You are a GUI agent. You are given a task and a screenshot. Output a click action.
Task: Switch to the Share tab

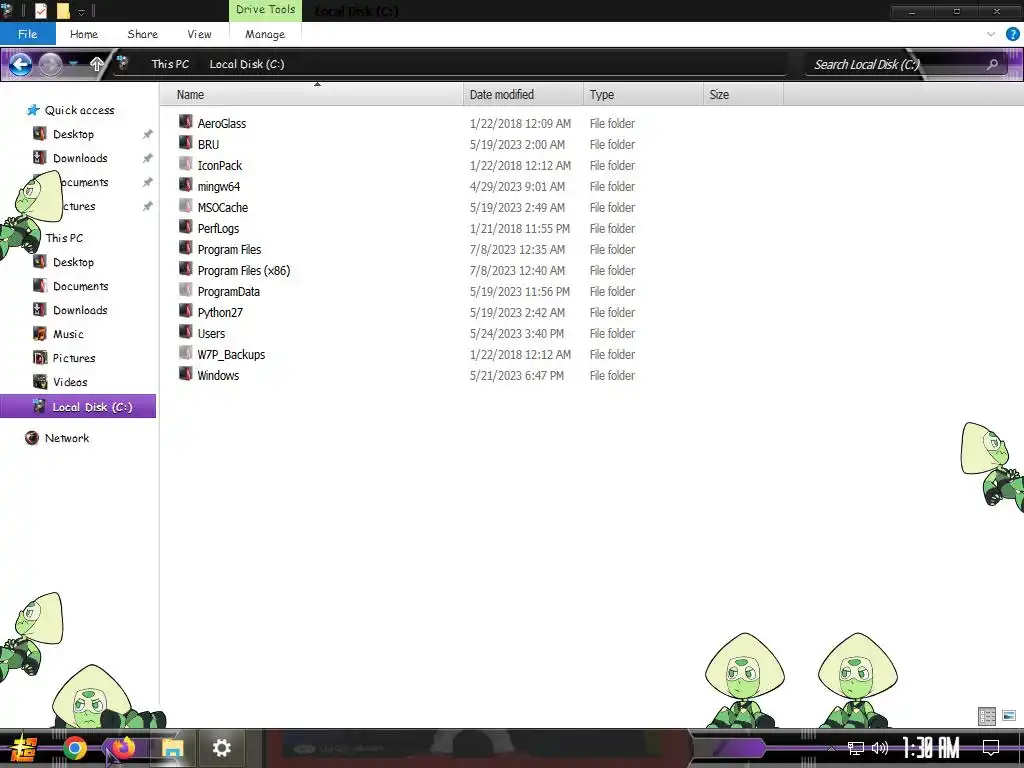(142, 34)
